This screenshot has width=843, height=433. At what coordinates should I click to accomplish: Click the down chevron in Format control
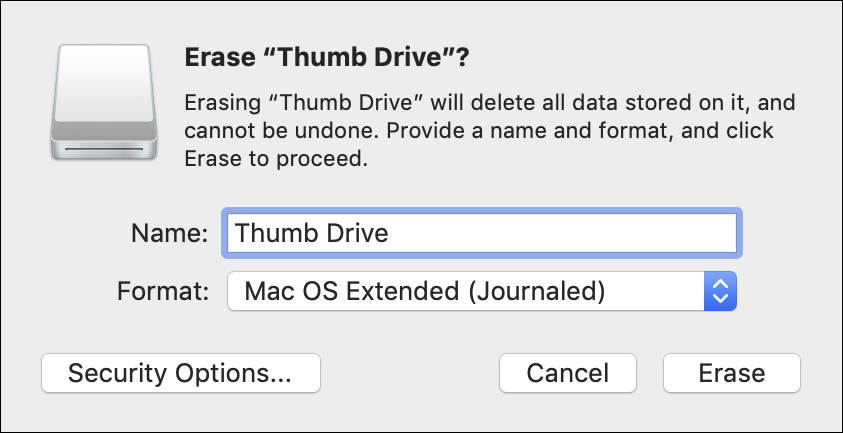(720, 298)
